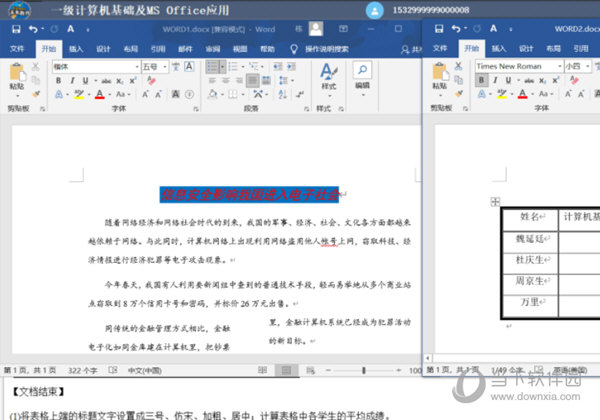
Task: Undo last action in WORD1 window
Action: 33,29
